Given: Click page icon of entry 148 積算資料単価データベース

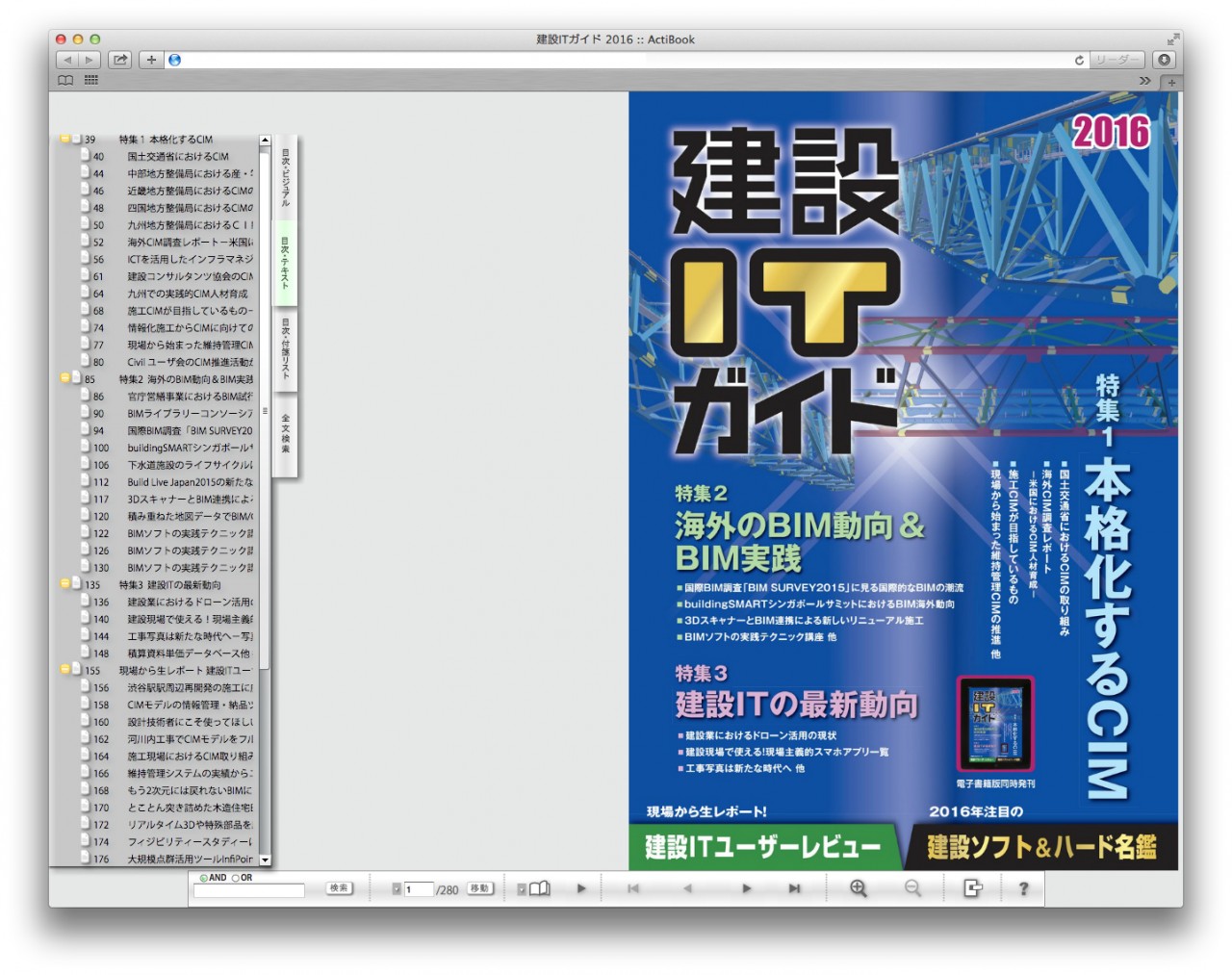Looking at the screenshot, I should click(86, 653).
